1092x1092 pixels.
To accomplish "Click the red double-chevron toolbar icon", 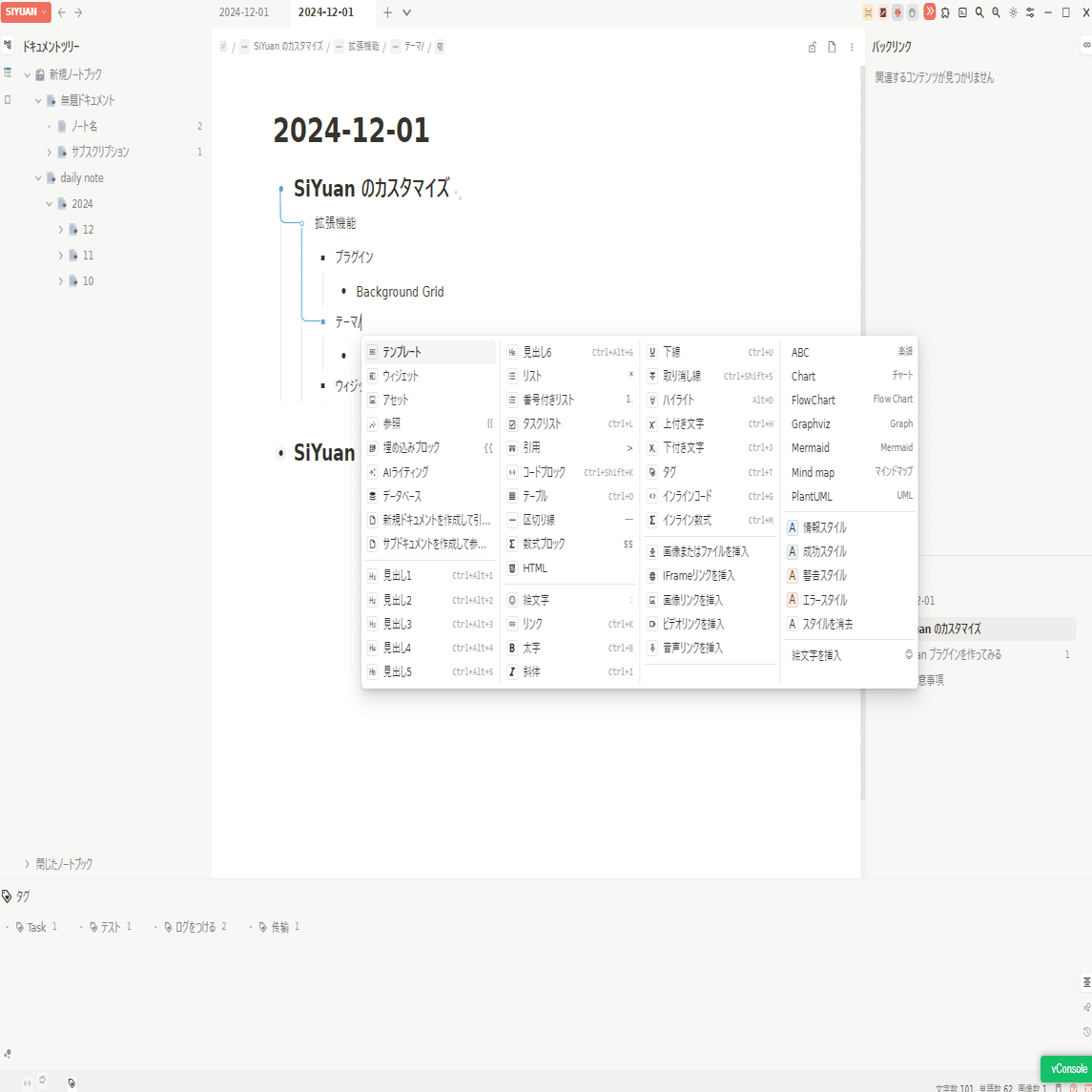I will coord(929,11).
